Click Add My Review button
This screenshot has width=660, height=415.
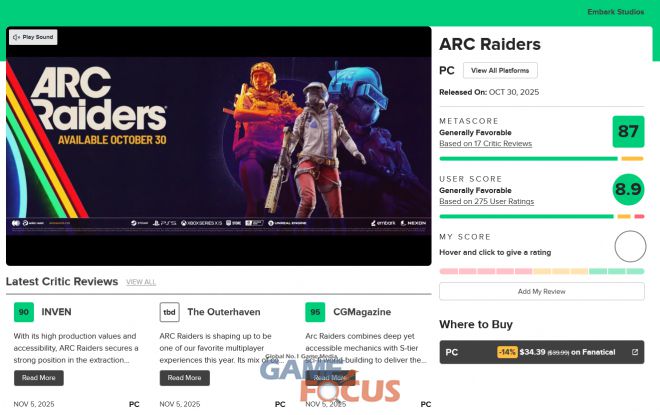point(542,291)
